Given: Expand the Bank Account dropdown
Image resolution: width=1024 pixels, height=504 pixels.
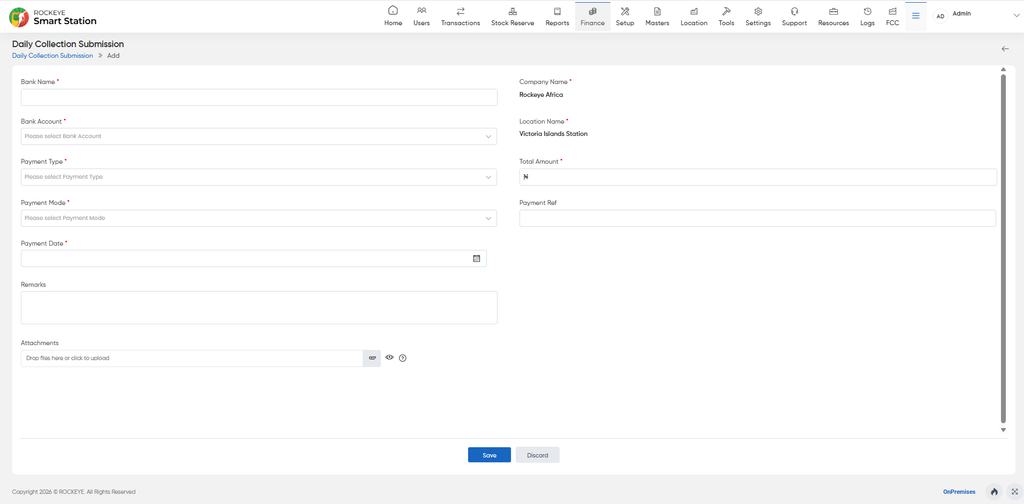Looking at the screenshot, I should click(x=259, y=136).
